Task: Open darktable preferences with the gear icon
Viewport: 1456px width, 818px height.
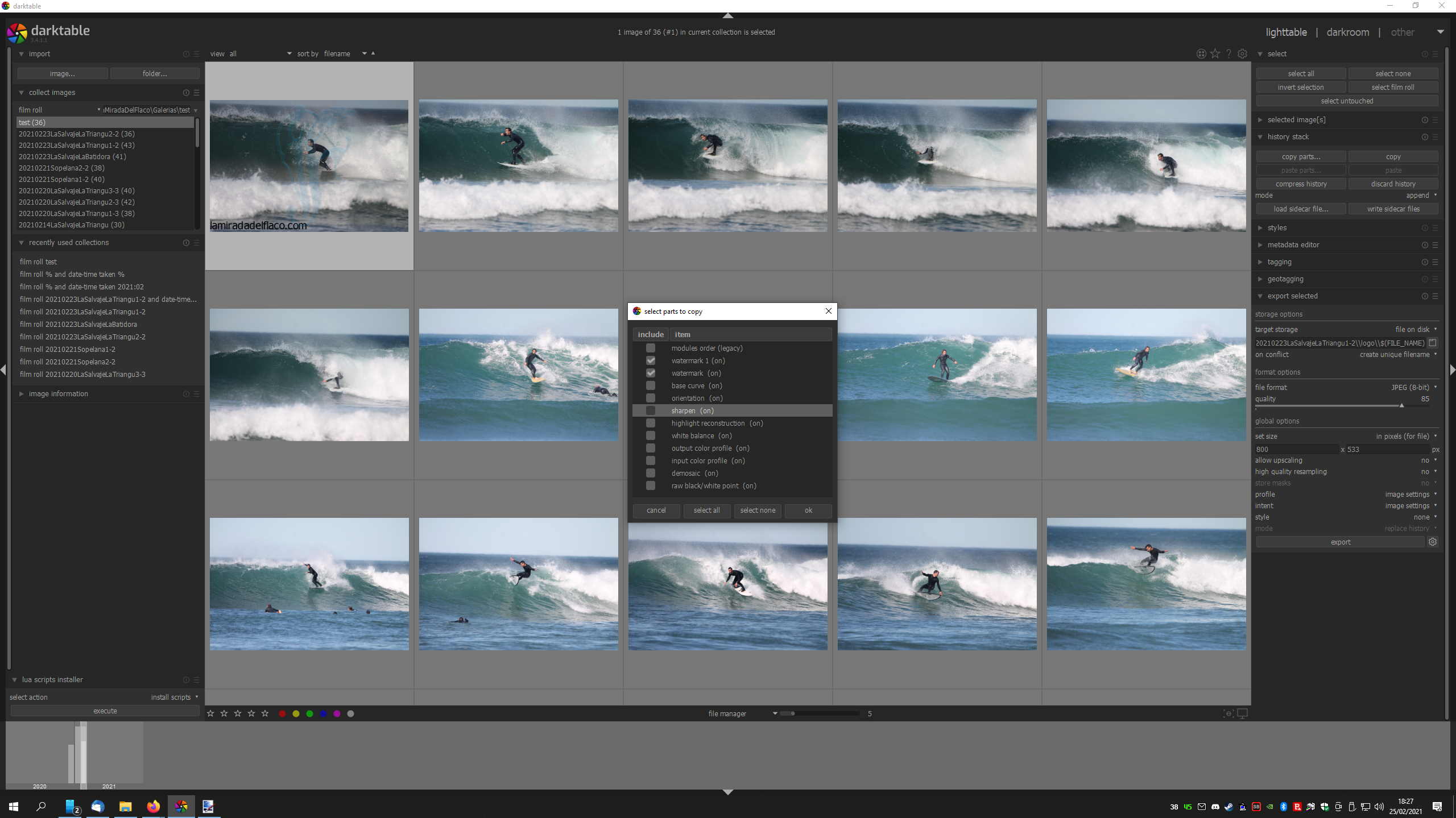Action: (1242, 53)
